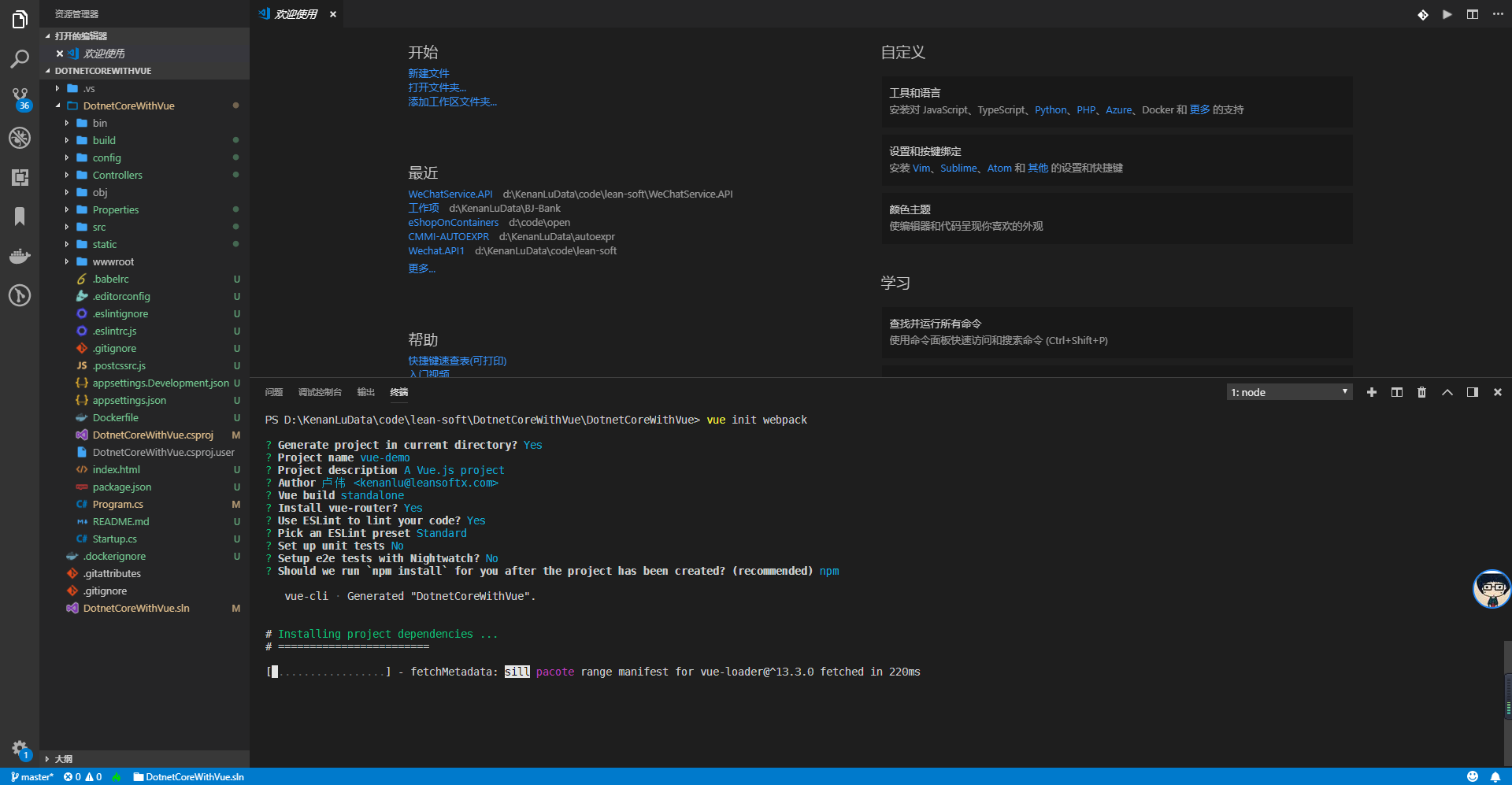Open the Docker view in the activity bar
The image size is (1512, 785).
[x=20, y=256]
